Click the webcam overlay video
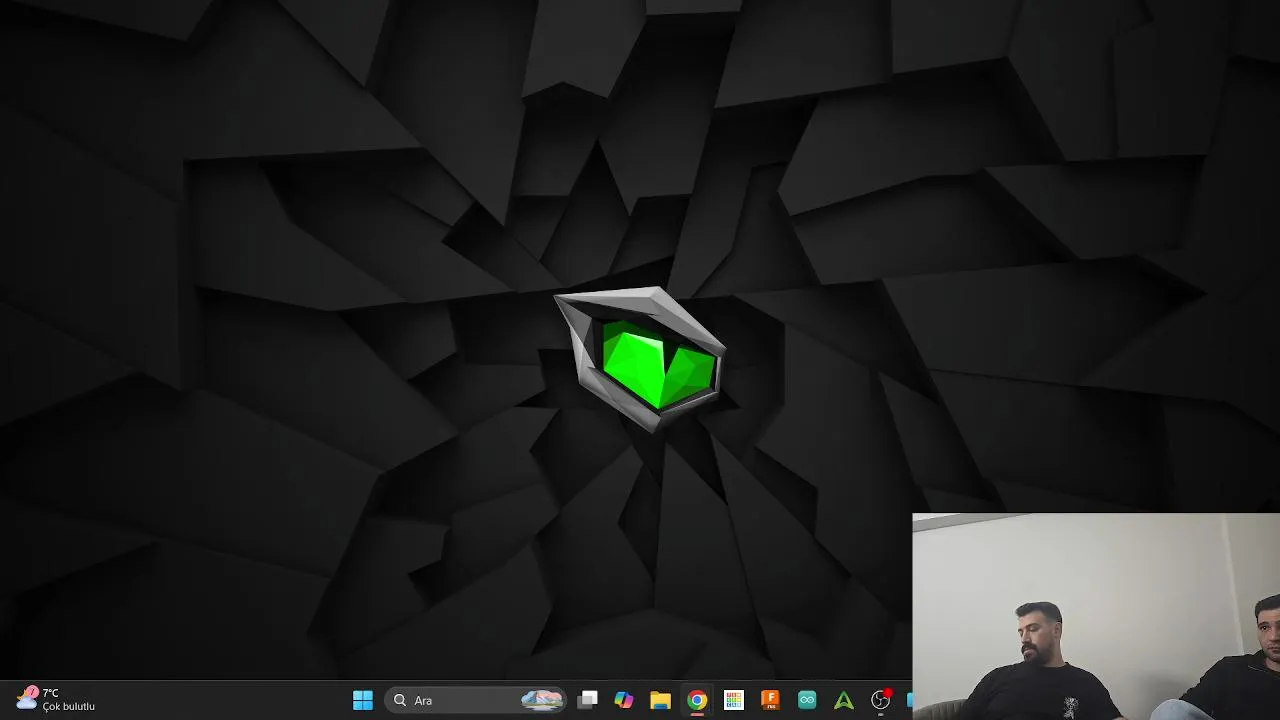This screenshot has height=720, width=1280. click(x=1096, y=617)
